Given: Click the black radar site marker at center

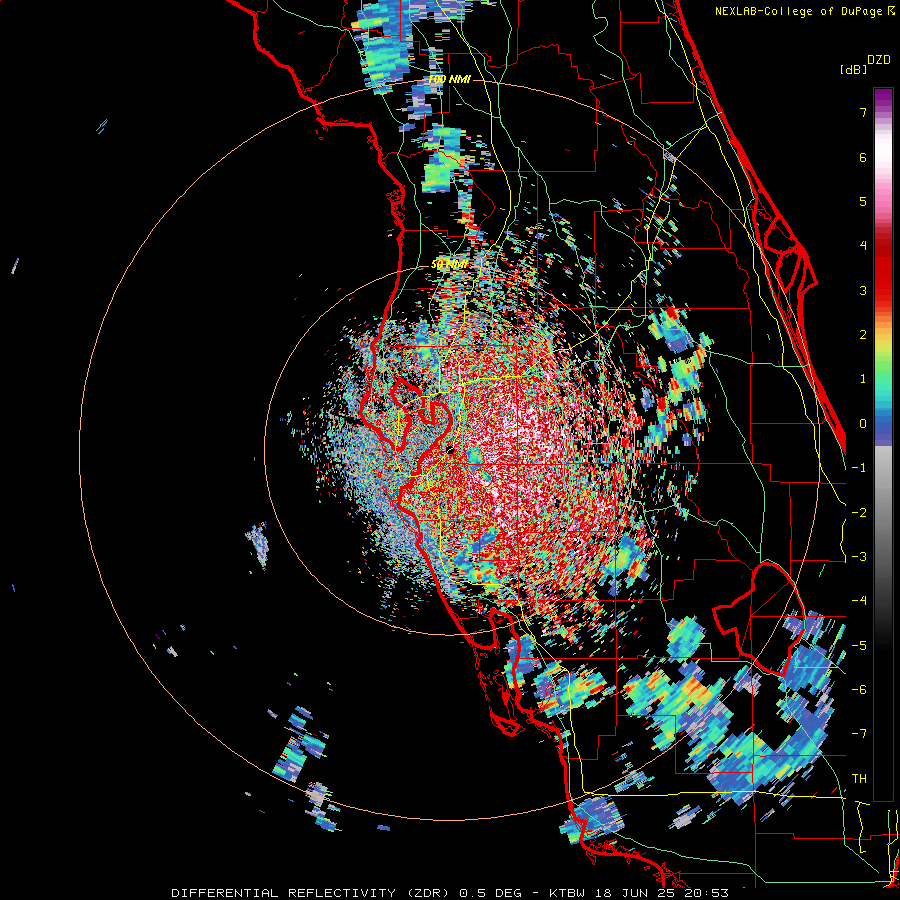Looking at the screenshot, I should pyautogui.click(x=450, y=450).
